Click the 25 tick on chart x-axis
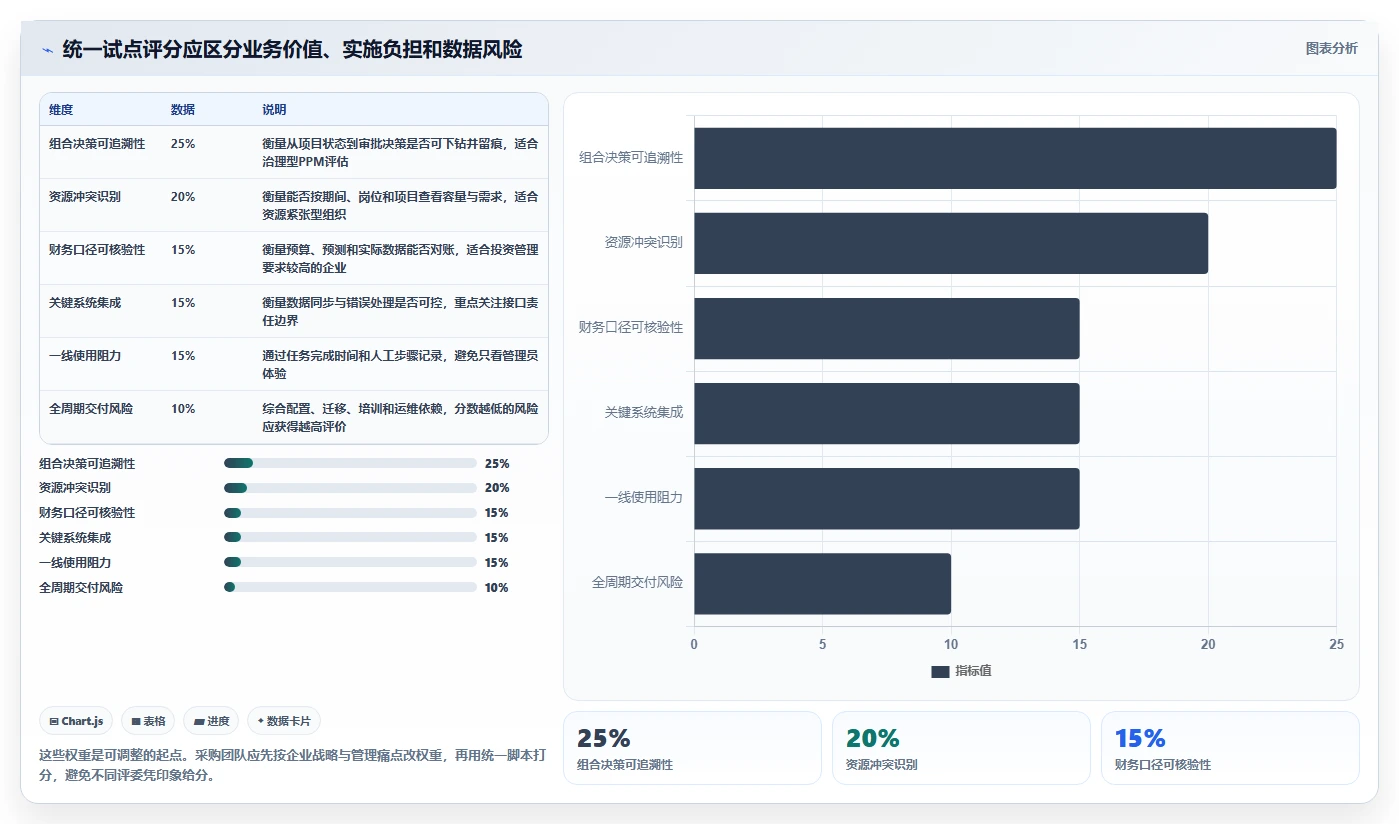 coord(1336,645)
